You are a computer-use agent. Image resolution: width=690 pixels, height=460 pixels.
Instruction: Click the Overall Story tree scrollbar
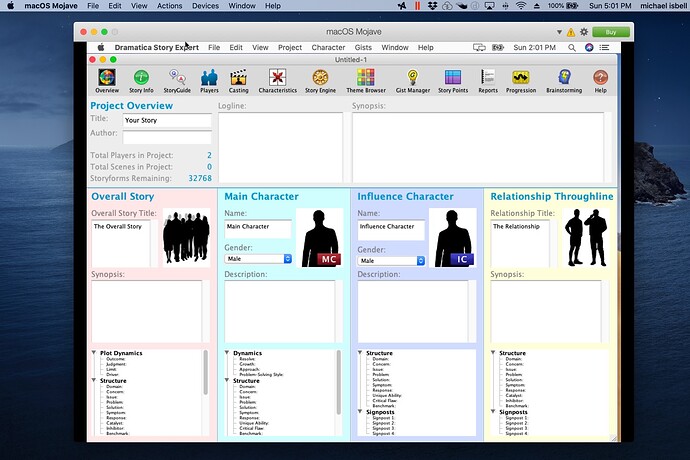(205, 372)
